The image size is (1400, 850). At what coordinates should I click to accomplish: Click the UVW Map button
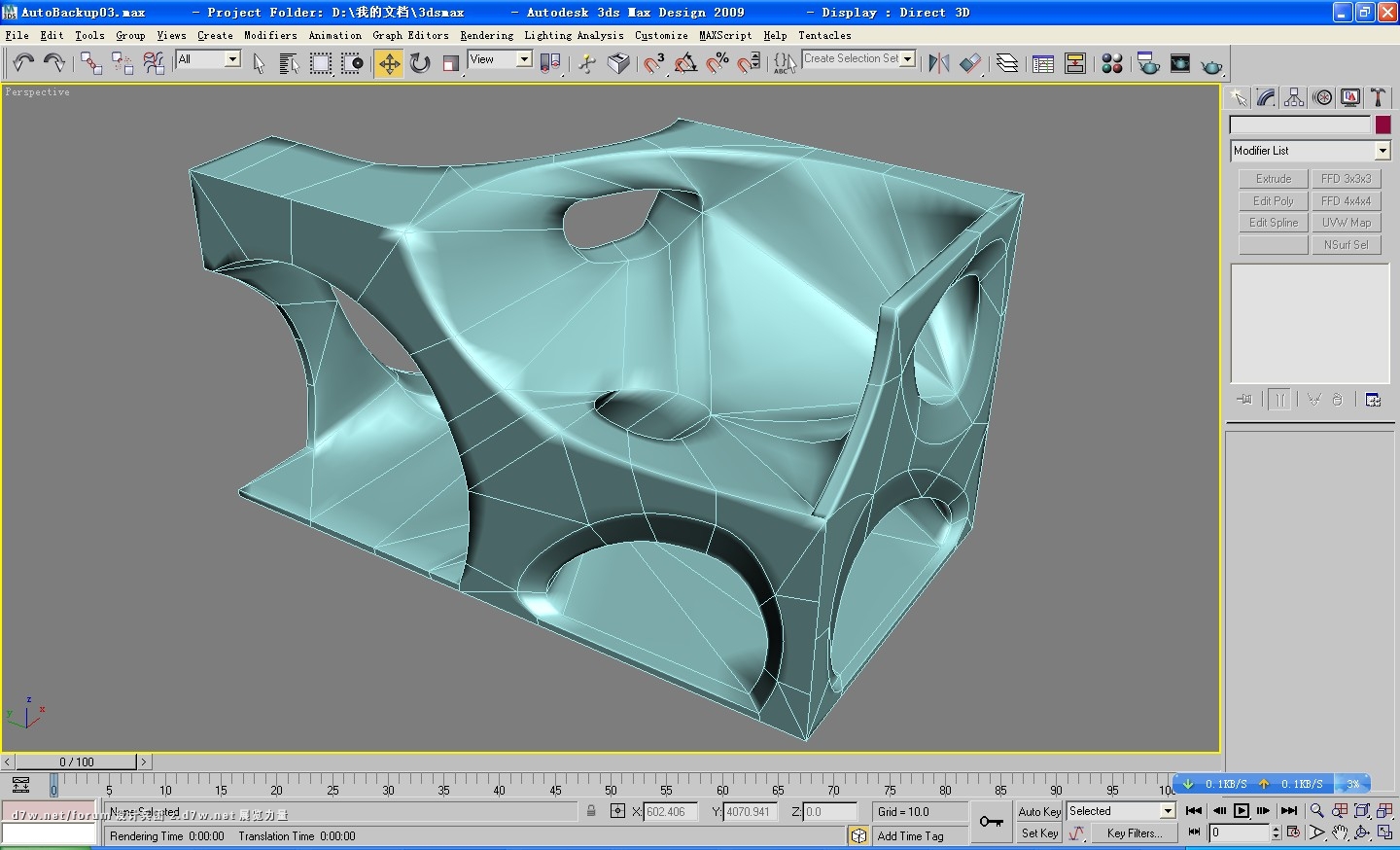click(x=1347, y=223)
